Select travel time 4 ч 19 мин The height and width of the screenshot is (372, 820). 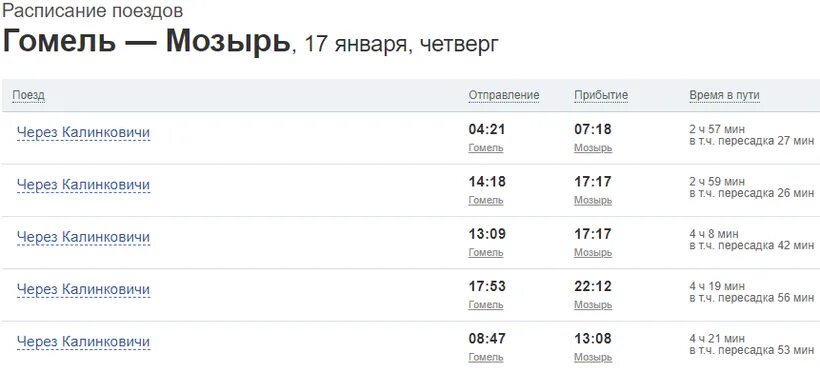[717, 287]
